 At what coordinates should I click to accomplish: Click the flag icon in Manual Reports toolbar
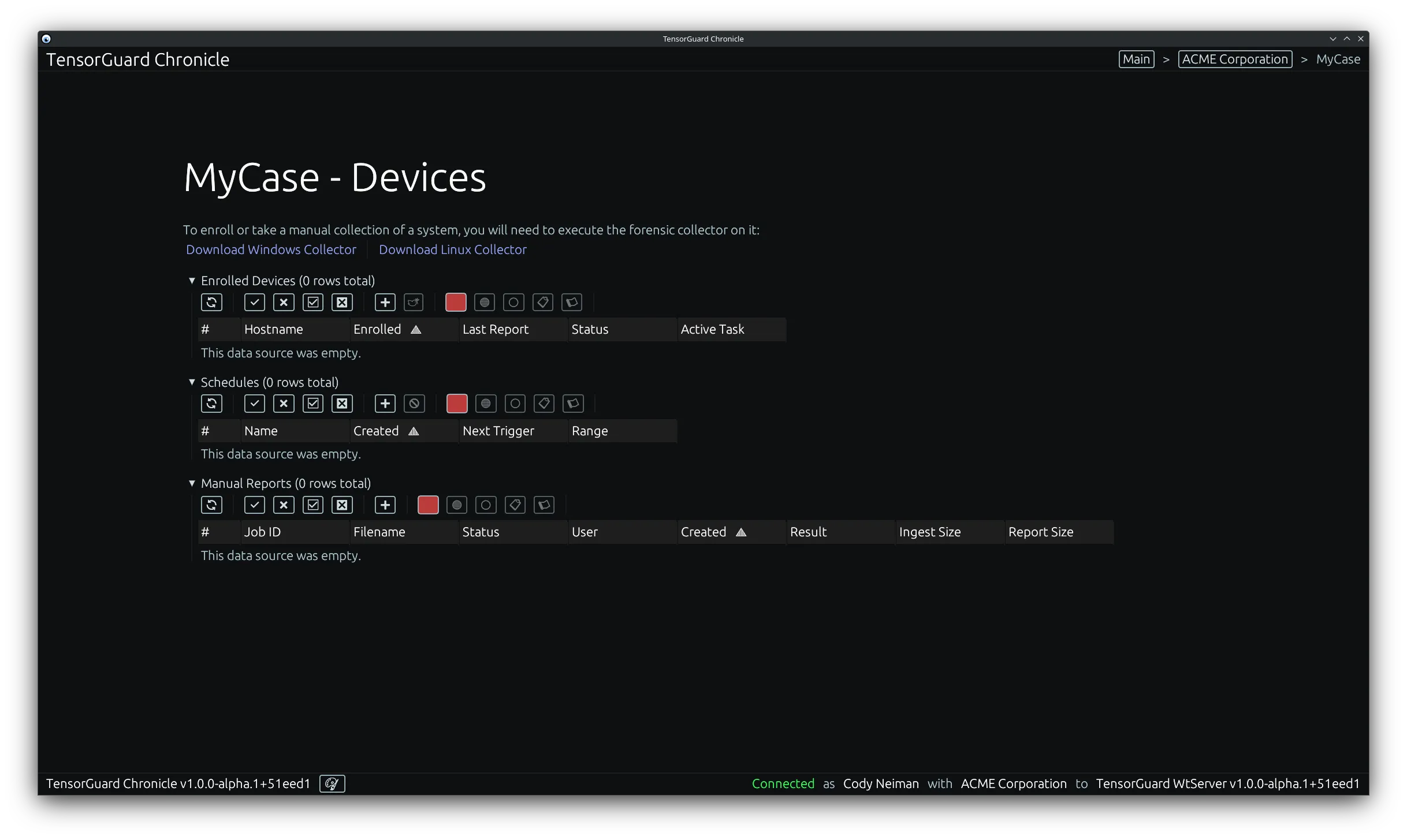pos(544,505)
